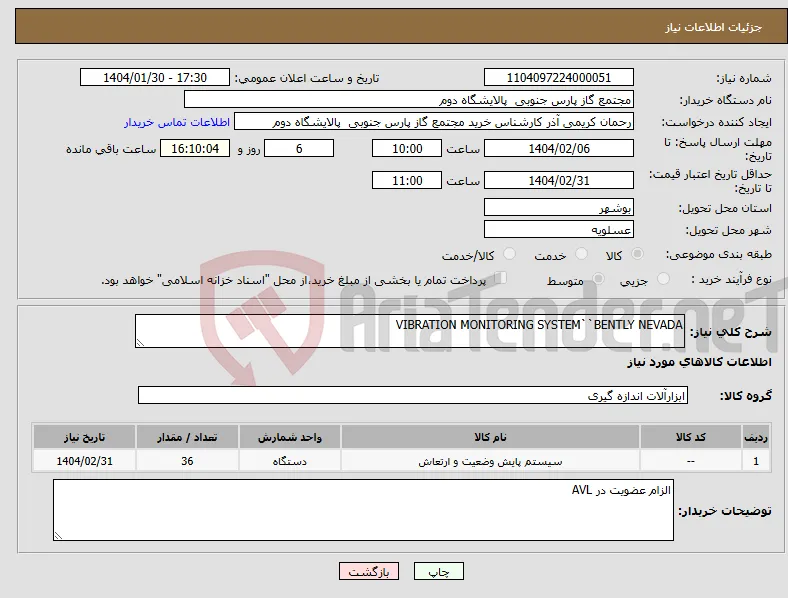Click the request creator name field
788x598 pixels.
tap(434, 122)
